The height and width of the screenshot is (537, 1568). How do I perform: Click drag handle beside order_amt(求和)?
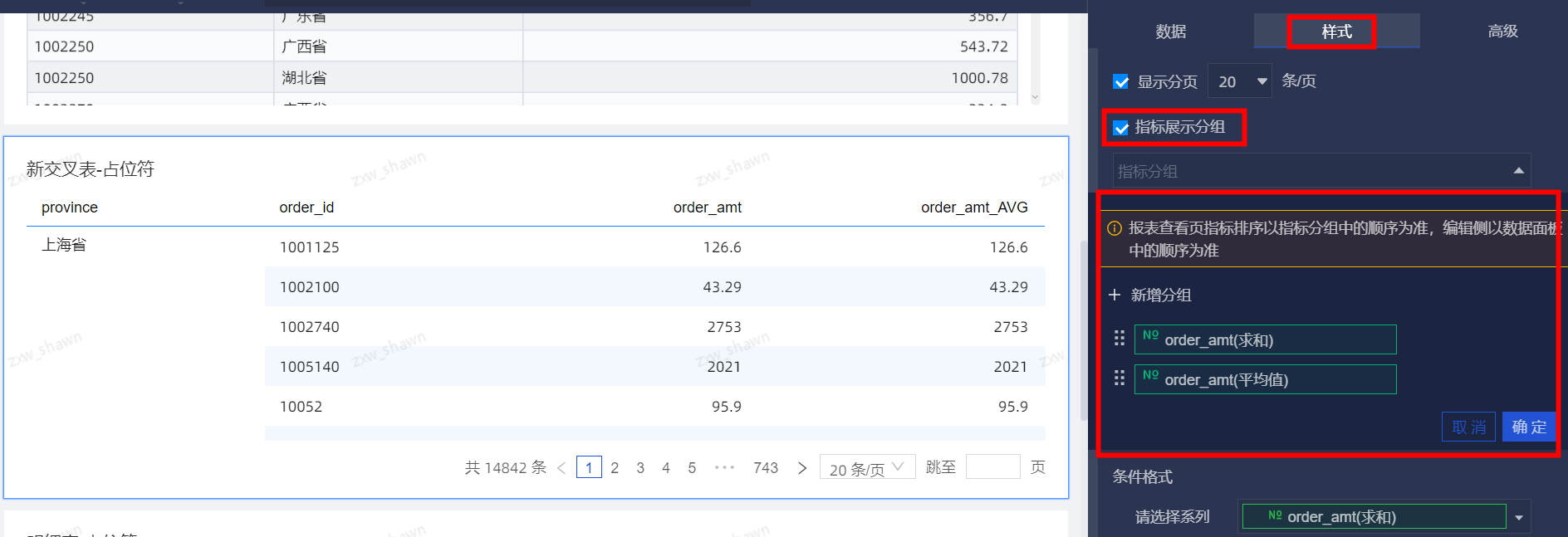[x=1119, y=339]
